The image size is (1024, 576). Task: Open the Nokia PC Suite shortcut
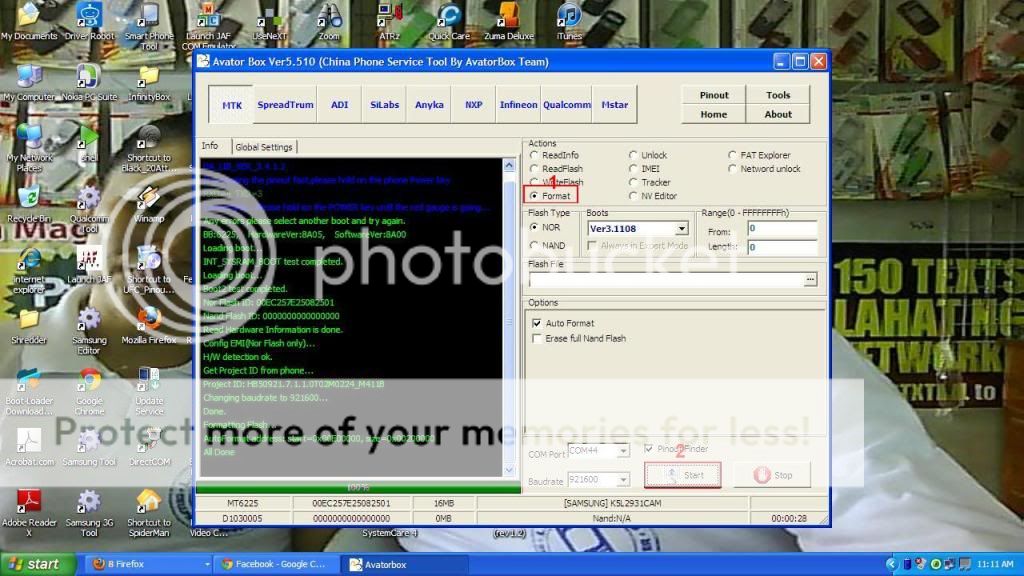pos(89,78)
